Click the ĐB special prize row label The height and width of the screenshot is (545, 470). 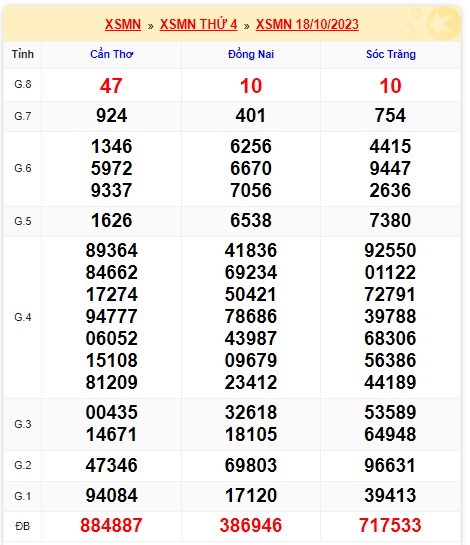coord(23,526)
